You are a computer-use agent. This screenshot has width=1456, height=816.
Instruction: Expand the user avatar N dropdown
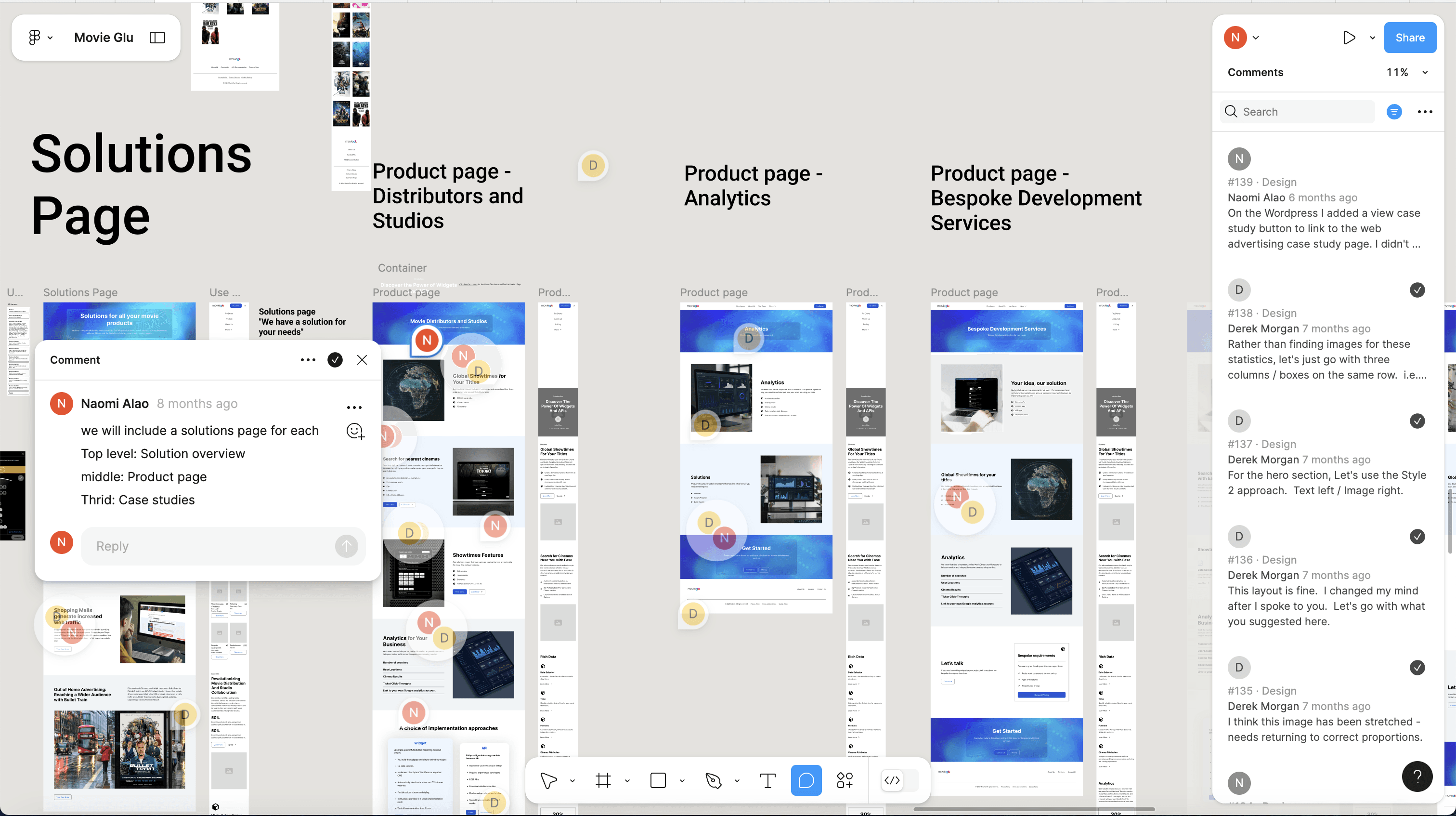click(x=1256, y=38)
